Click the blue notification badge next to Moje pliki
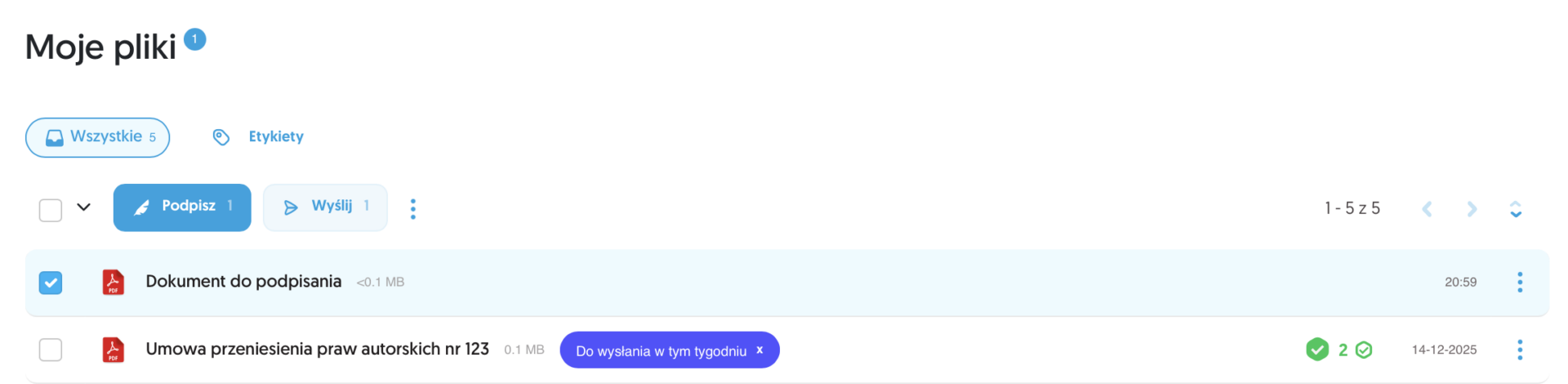1568x384 pixels. (194, 39)
